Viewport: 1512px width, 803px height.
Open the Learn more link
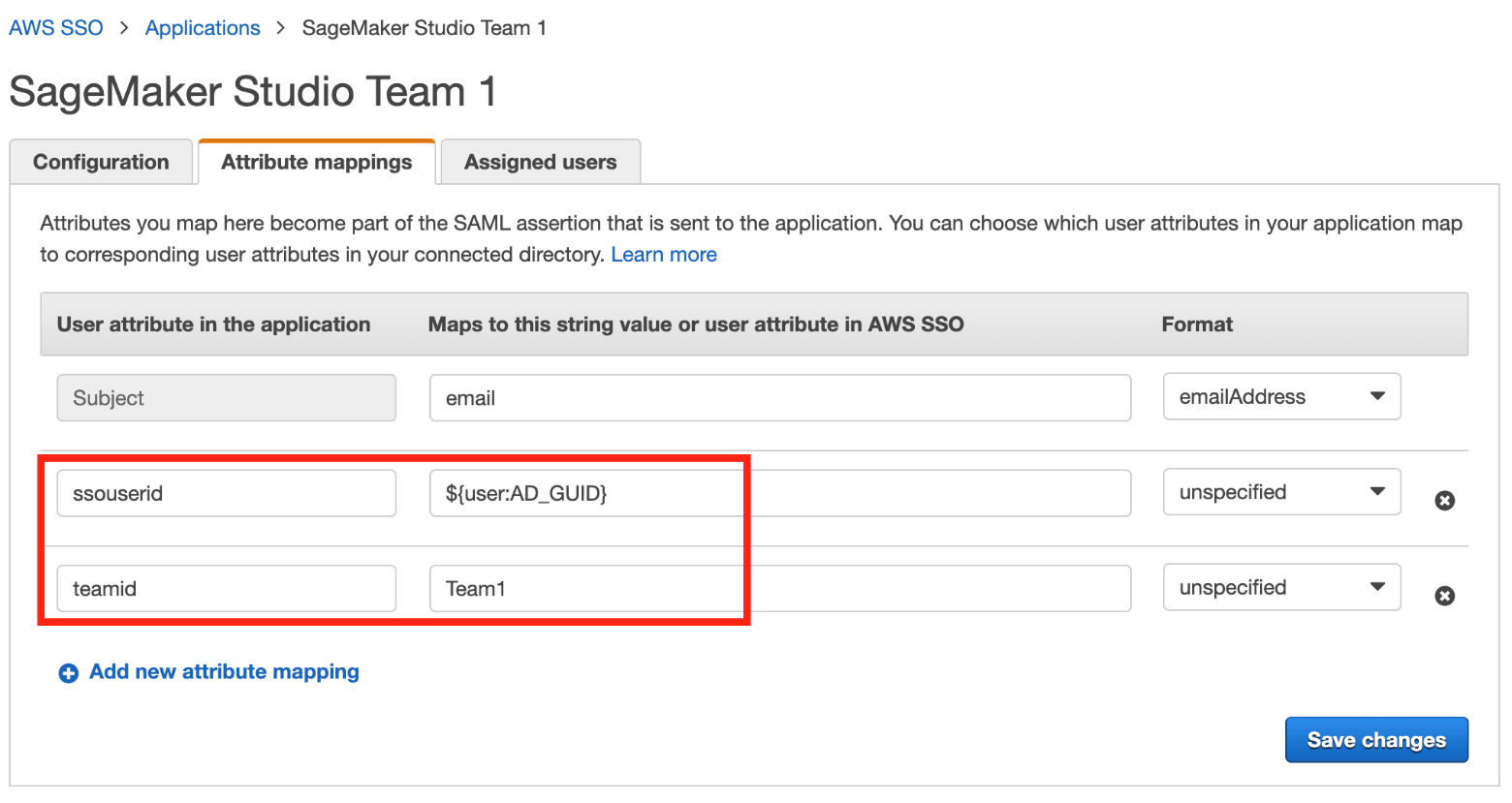[663, 255]
